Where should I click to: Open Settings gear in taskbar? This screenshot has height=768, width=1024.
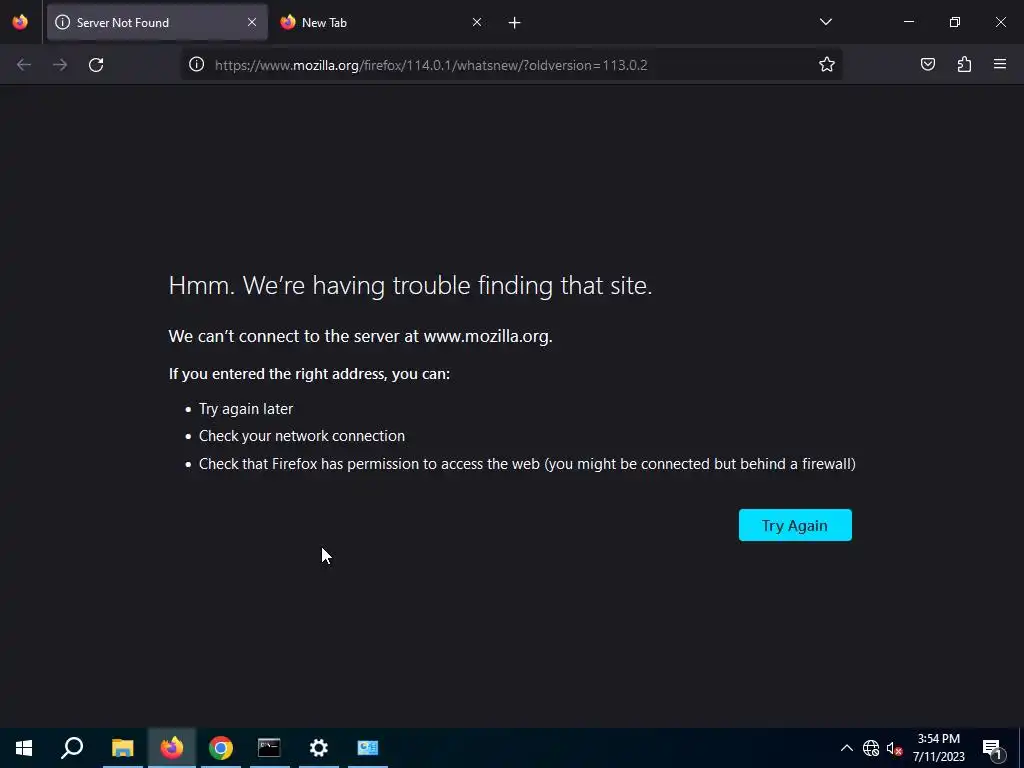[319, 748]
